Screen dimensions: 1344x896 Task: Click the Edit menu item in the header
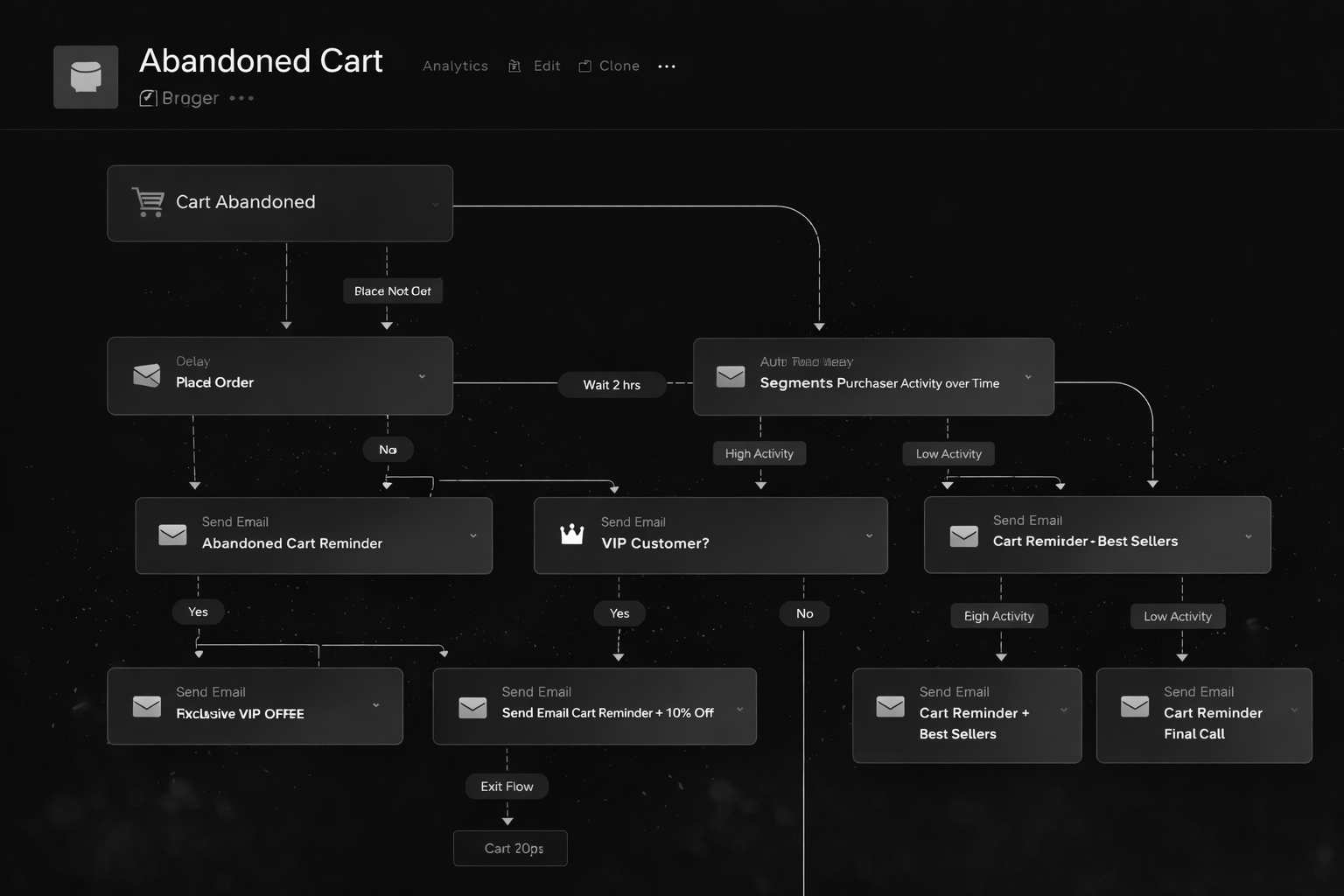tap(546, 66)
